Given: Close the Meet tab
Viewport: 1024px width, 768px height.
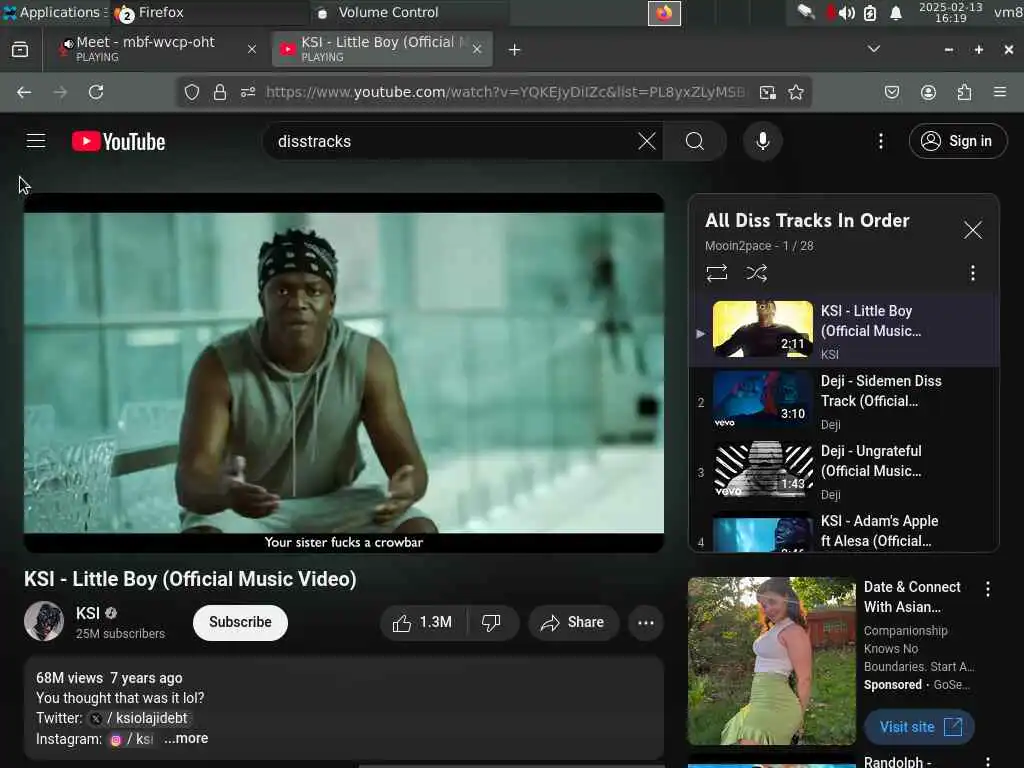Looking at the screenshot, I should 251,49.
